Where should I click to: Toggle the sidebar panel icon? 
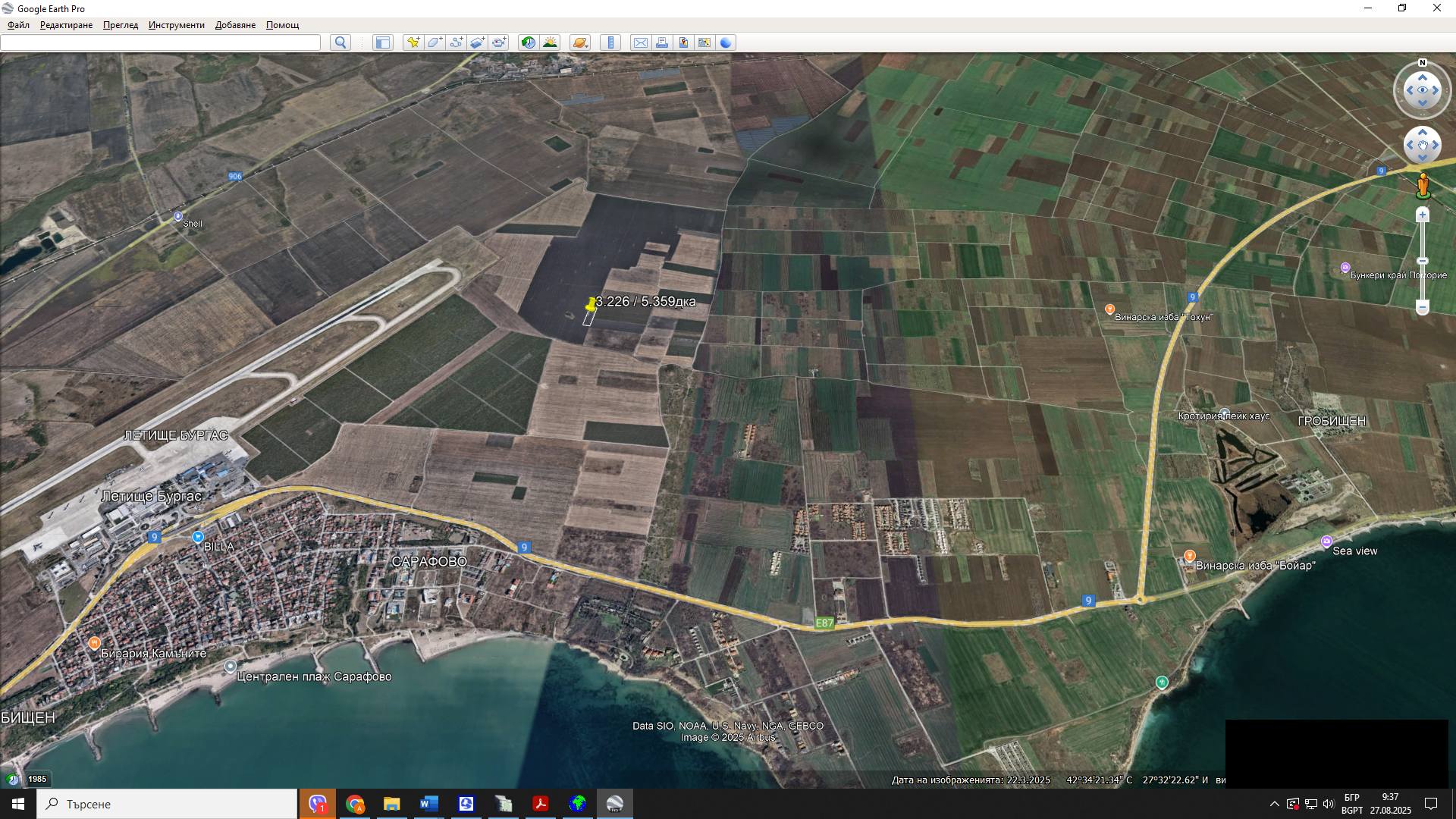click(x=383, y=42)
